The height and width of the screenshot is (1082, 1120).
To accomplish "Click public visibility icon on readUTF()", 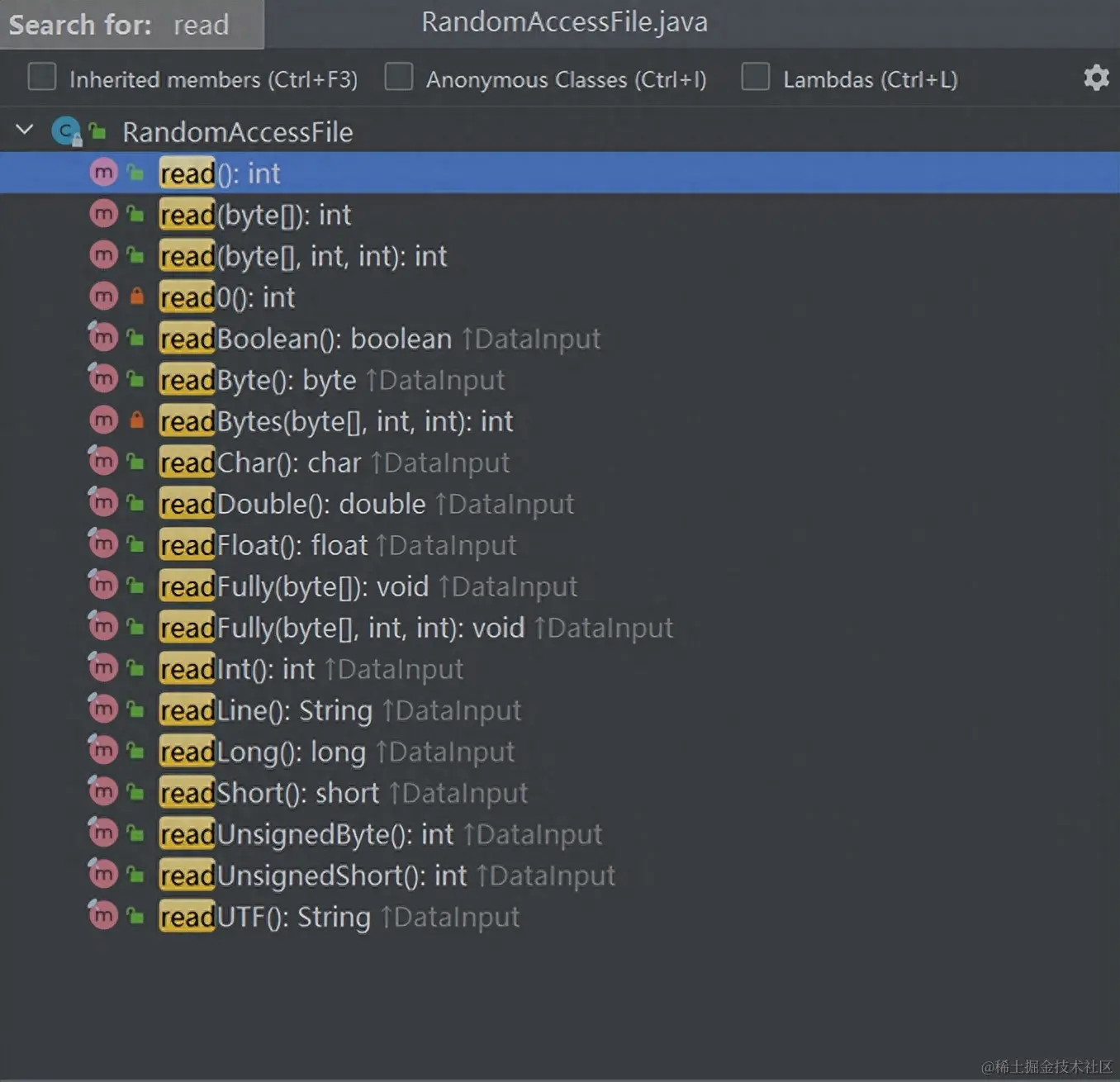I will [135, 916].
